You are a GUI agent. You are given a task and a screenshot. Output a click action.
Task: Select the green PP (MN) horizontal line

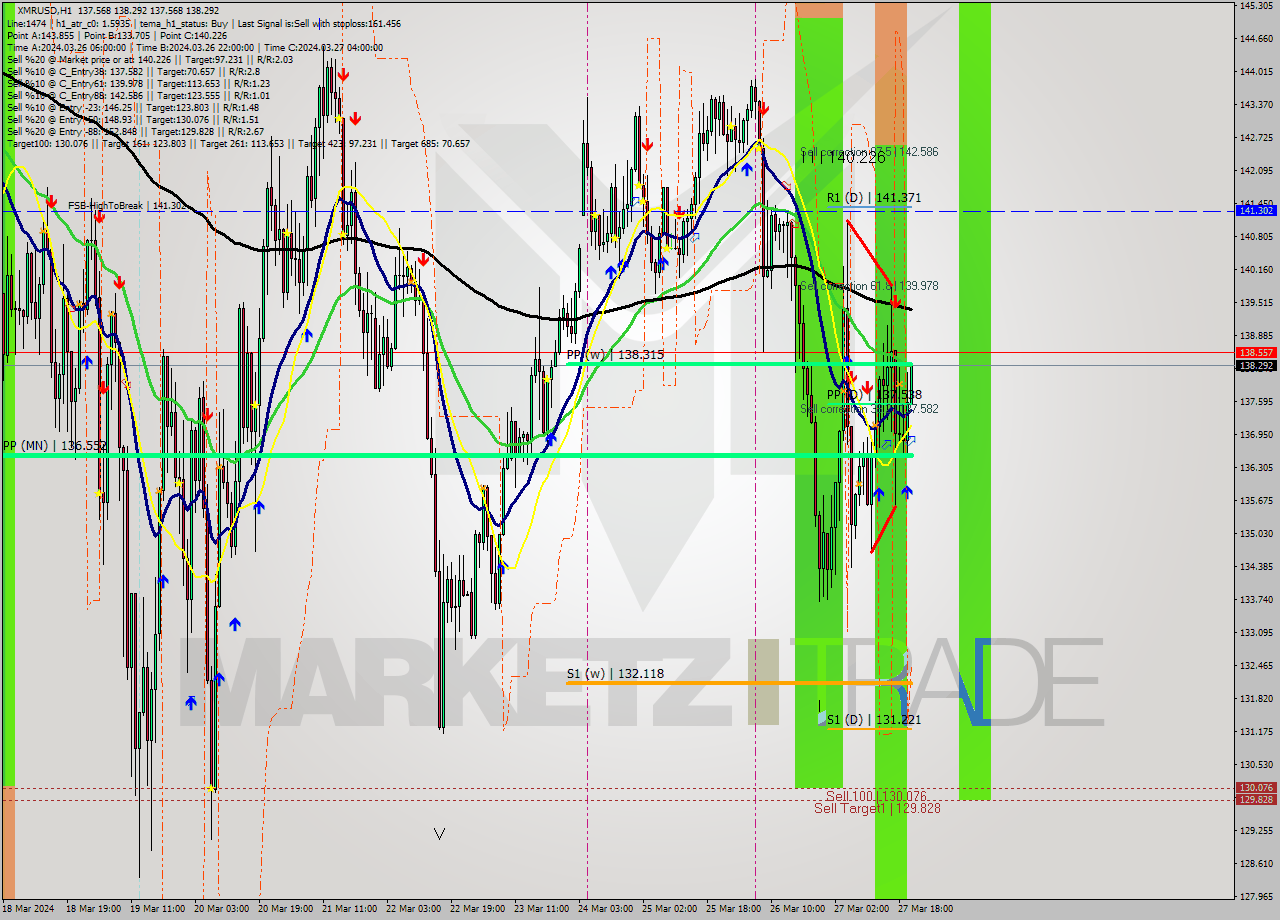click(457, 455)
